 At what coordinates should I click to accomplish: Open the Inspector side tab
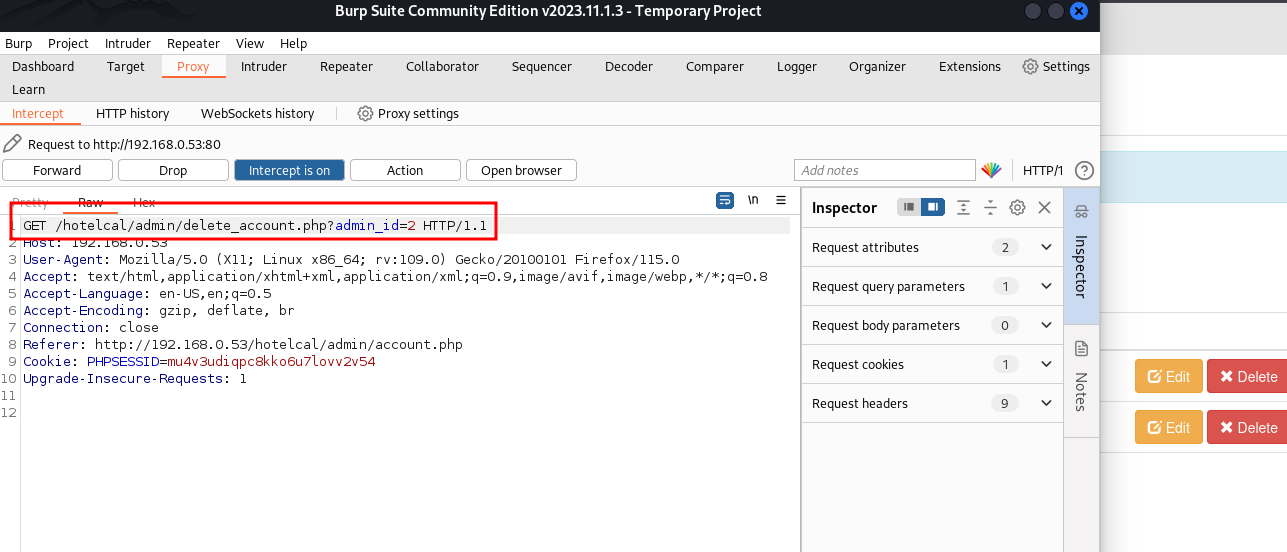coord(1081,255)
